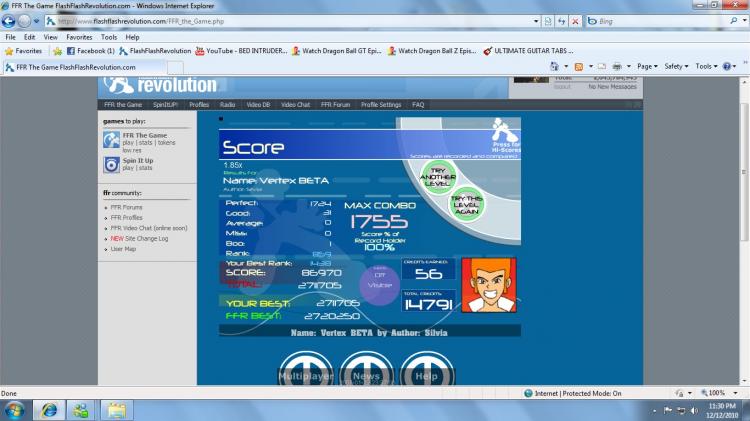Viewport: 750px width, 421px height.
Task: Click the Try This Level Again button
Action: pyautogui.click(x=466, y=205)
